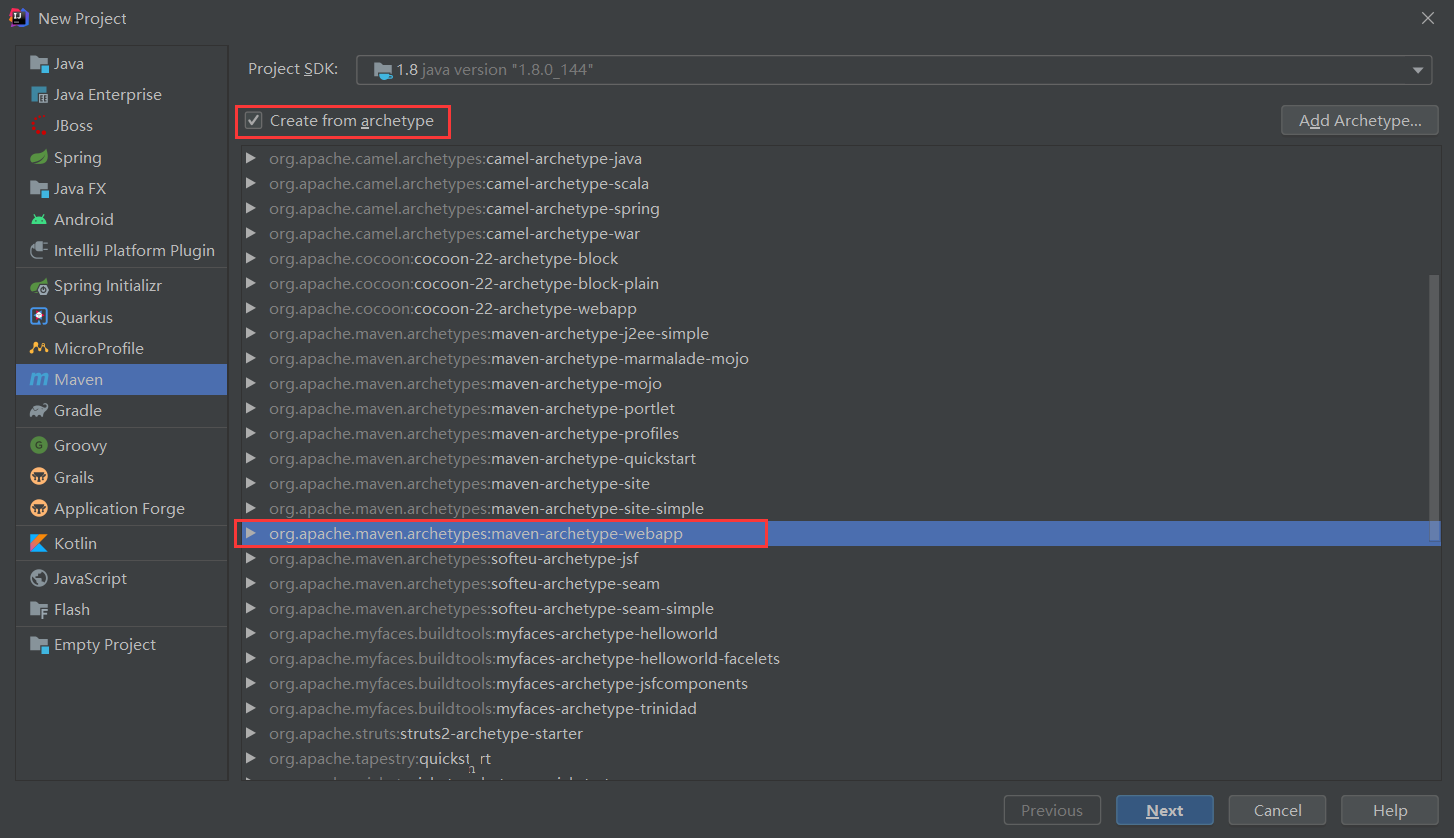
Task: Open the Project SDK dropdown
Action: pos(1417,70)
